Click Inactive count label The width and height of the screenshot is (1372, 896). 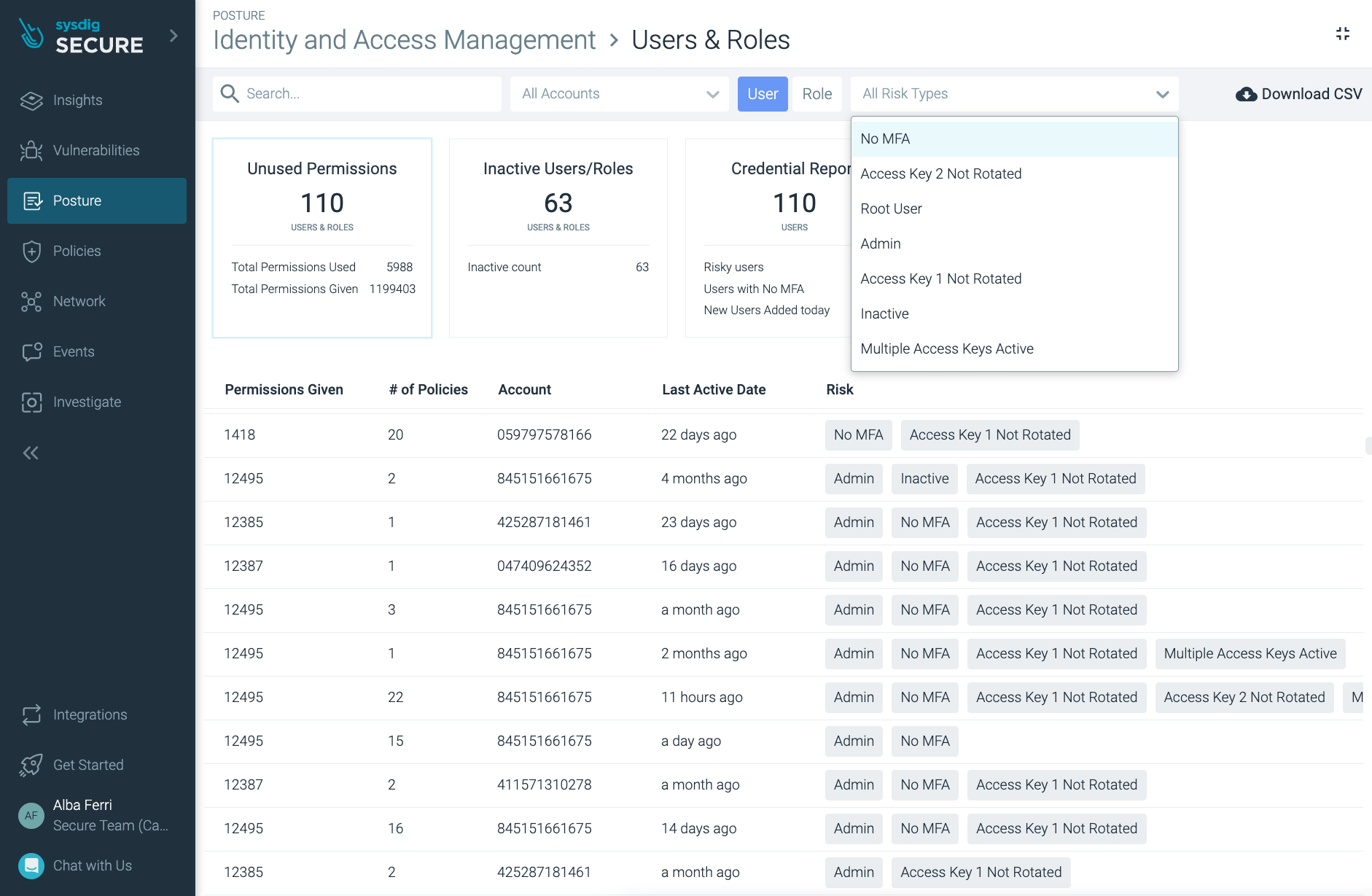[x=504, y=267]
